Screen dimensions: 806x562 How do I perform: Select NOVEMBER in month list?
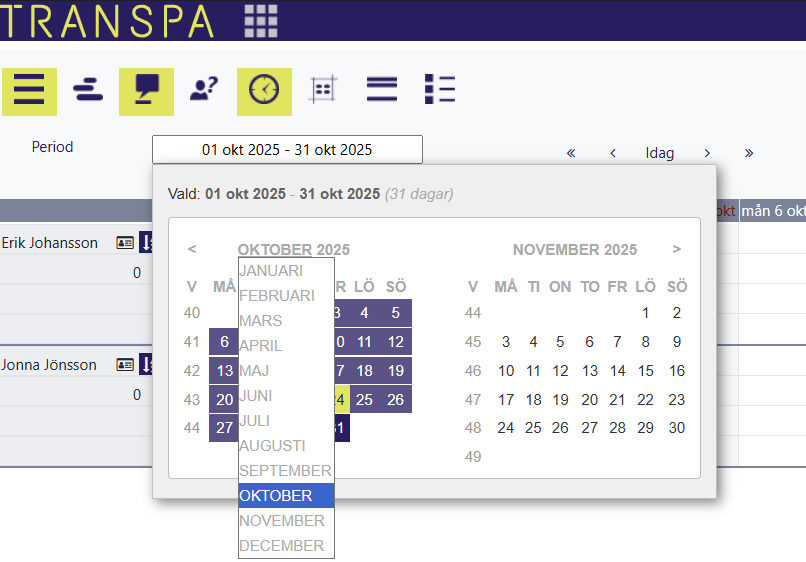coord(286,521)
